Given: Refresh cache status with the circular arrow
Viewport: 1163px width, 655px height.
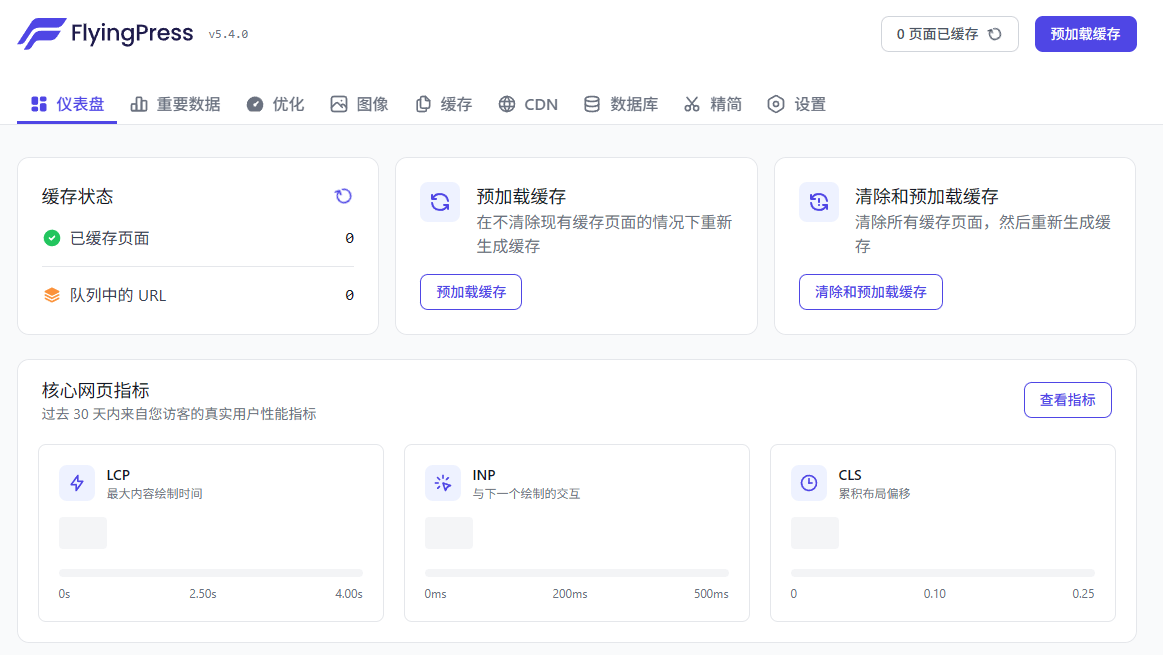Looking at the screenshot, I should (343, 196).
